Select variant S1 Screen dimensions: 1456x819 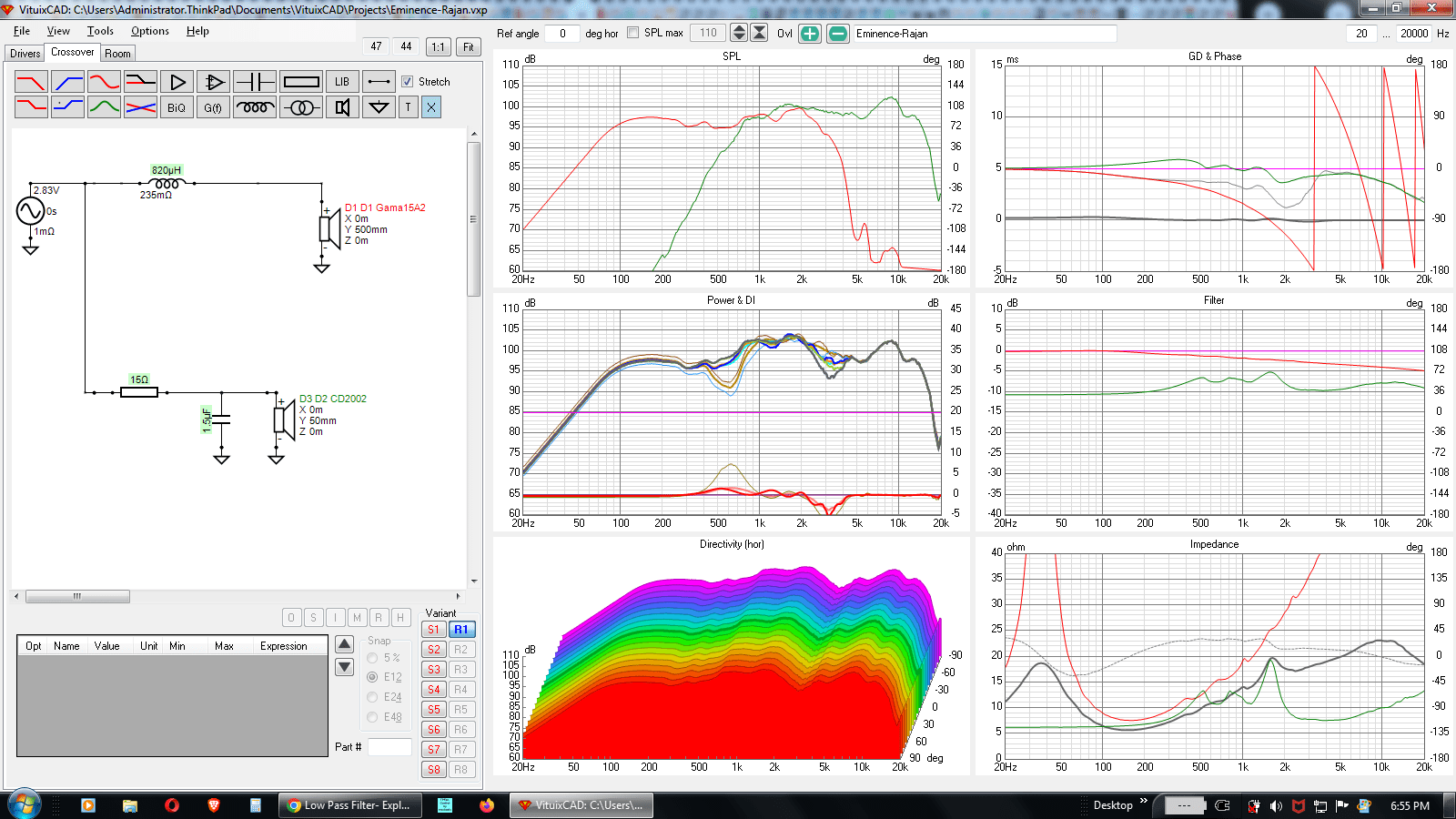[x=434, y=630]
